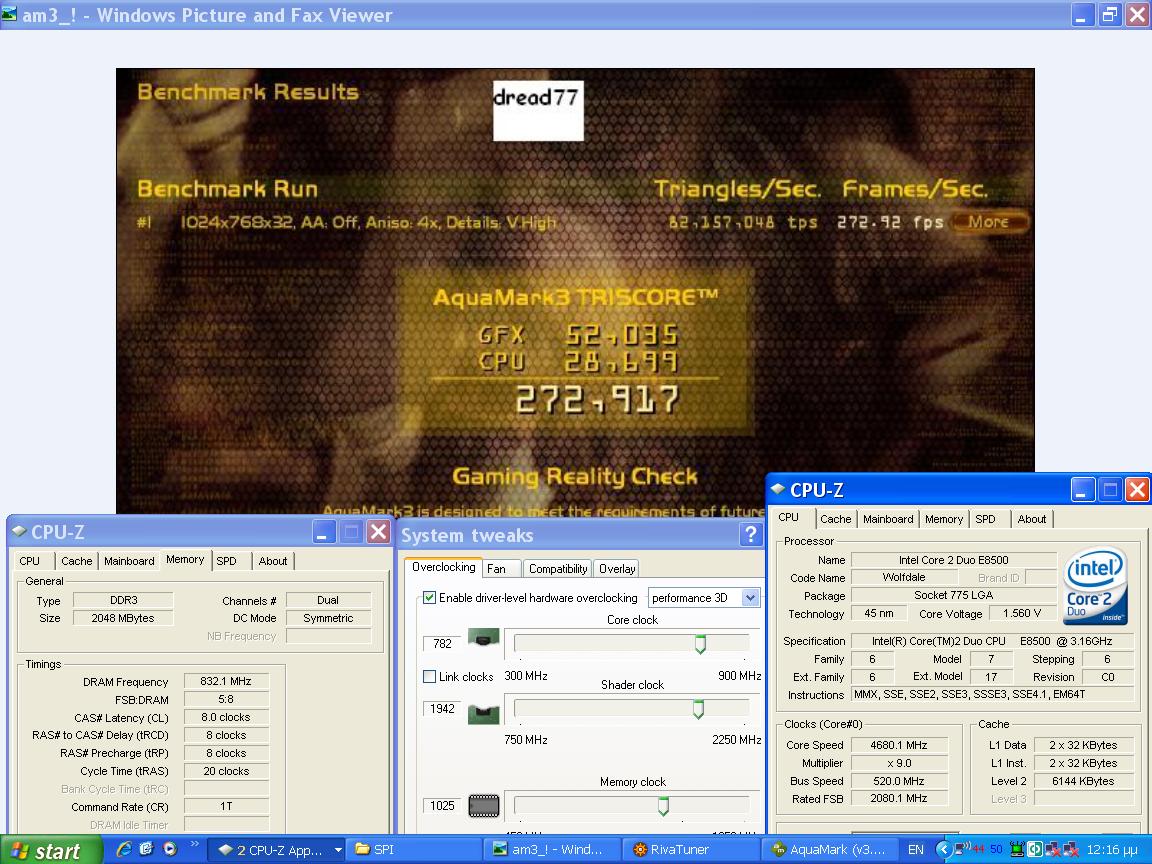Viewport: 1152px width, 864px height.
Task: Switch to the SPI folder taskbar button
Action: (414, 850)
